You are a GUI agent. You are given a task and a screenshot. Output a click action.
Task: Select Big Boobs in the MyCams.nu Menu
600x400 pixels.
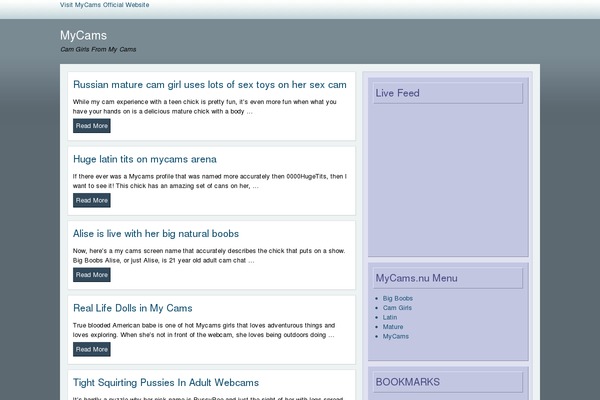[x=398, y=298]
